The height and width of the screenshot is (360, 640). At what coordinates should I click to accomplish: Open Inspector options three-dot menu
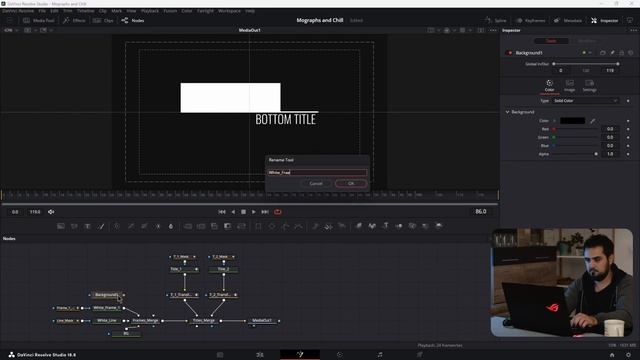click(x=633, y=30)
